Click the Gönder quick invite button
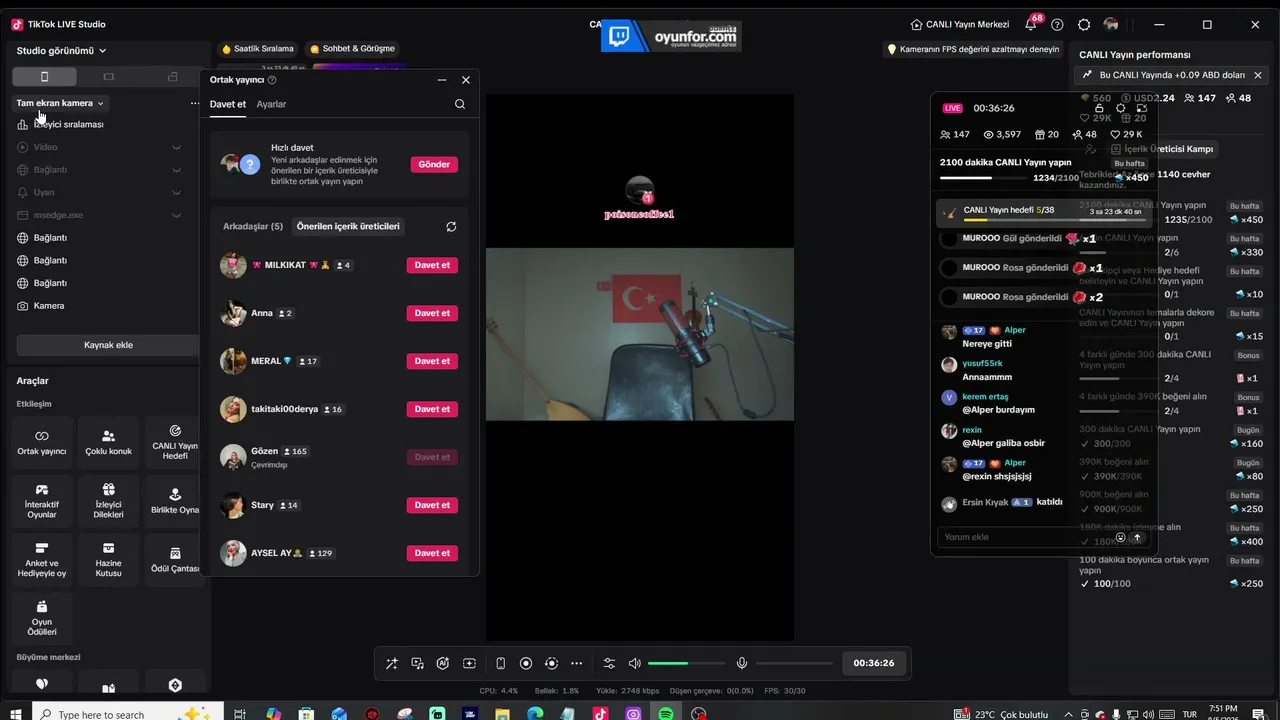 434,164
